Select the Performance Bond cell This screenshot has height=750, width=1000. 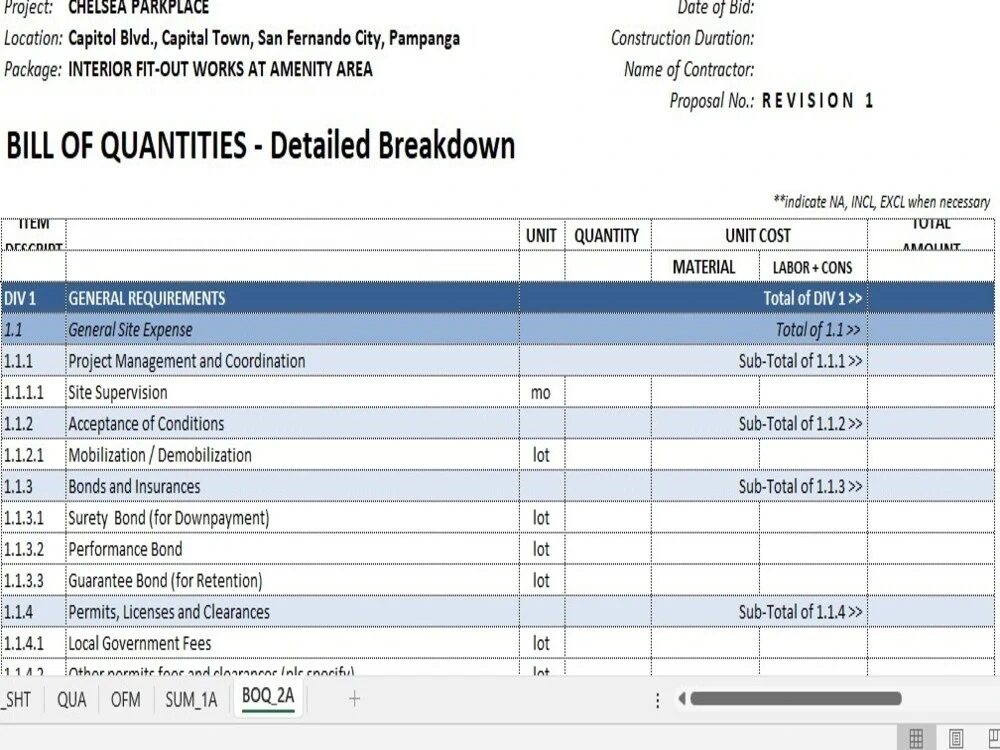click(x=292, y=549)
